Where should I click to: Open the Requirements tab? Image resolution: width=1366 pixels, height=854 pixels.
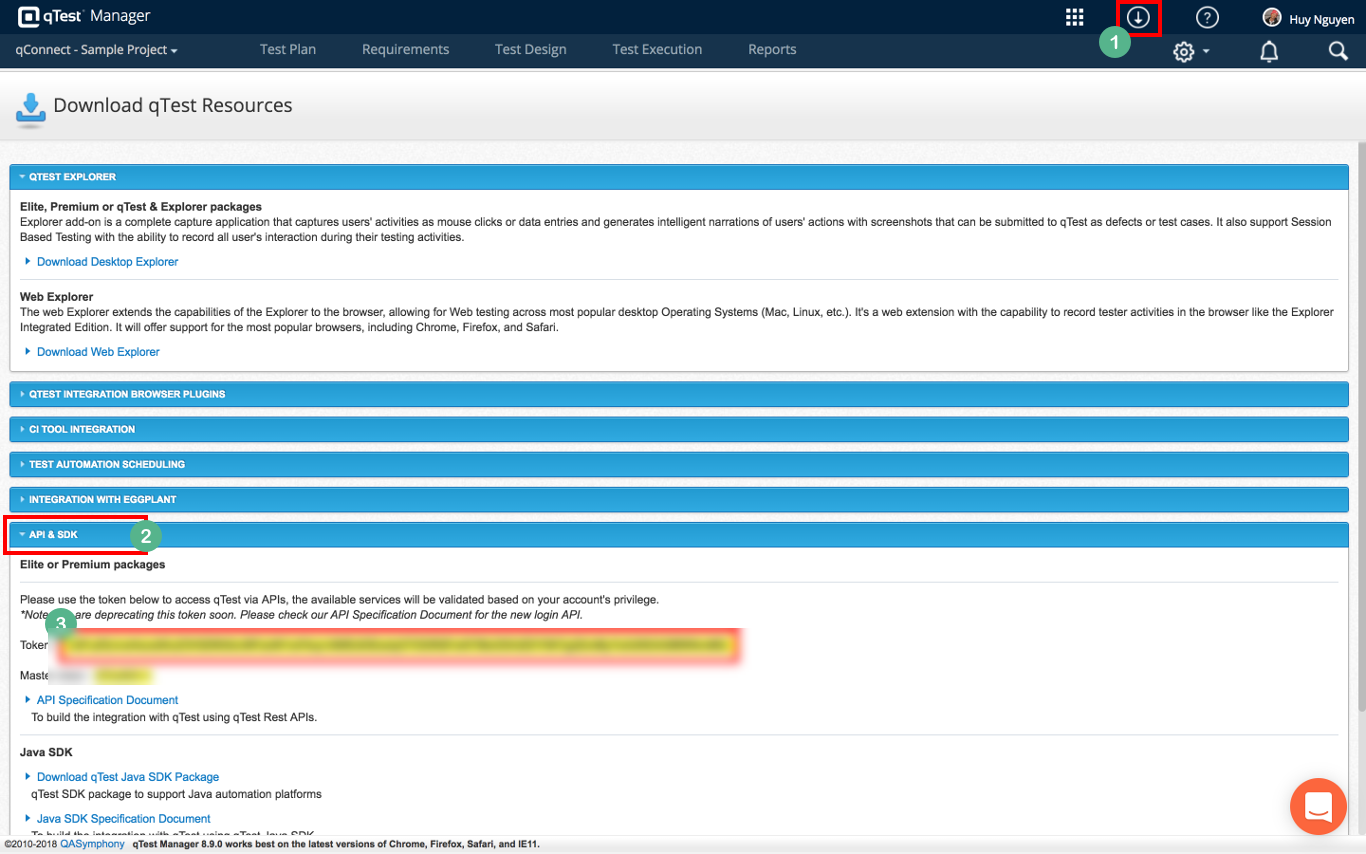coord(405,49)
